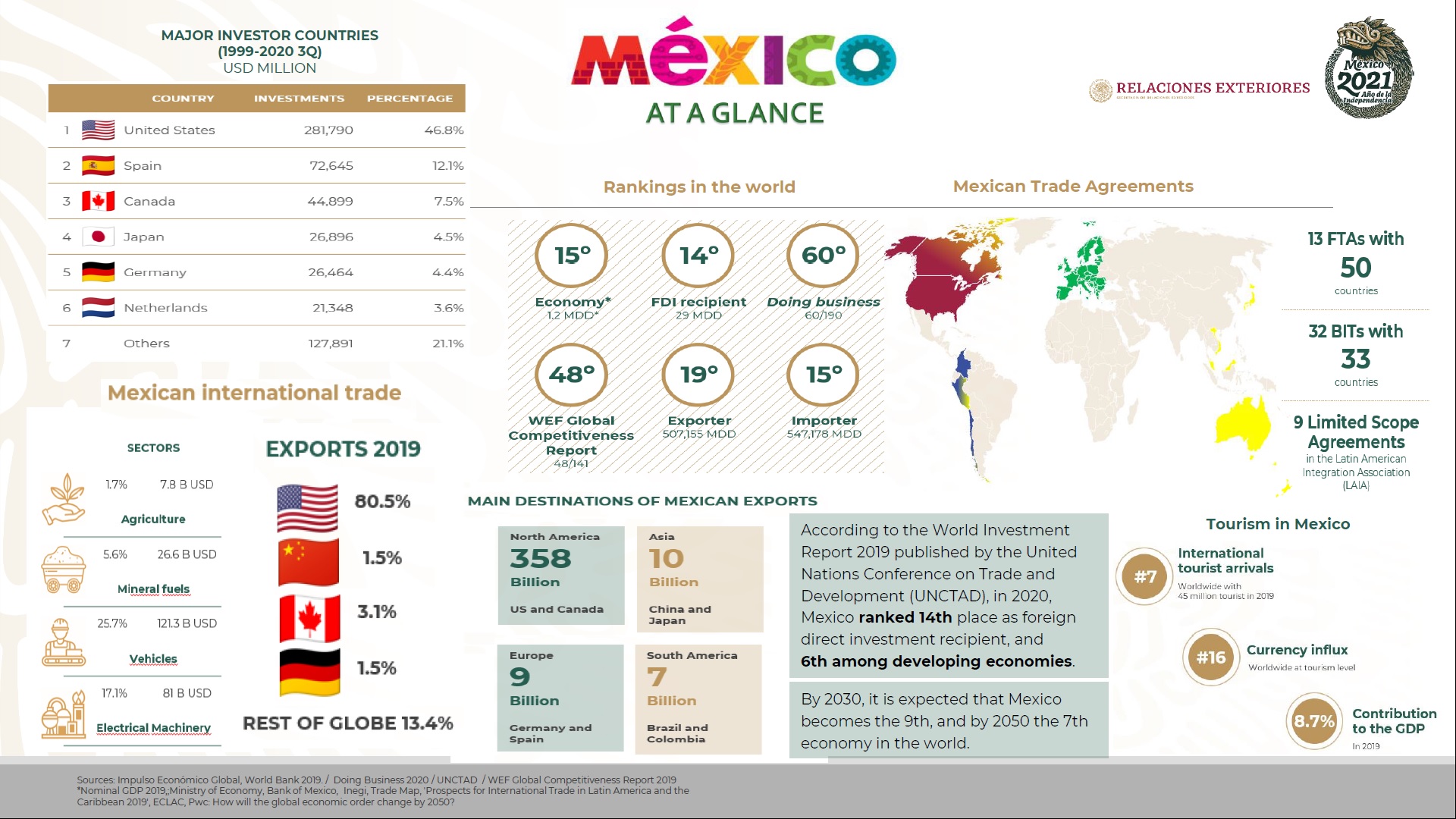1456x819 pixels.
Task: Click the INVESTMENTS column header
Action: 299,99
